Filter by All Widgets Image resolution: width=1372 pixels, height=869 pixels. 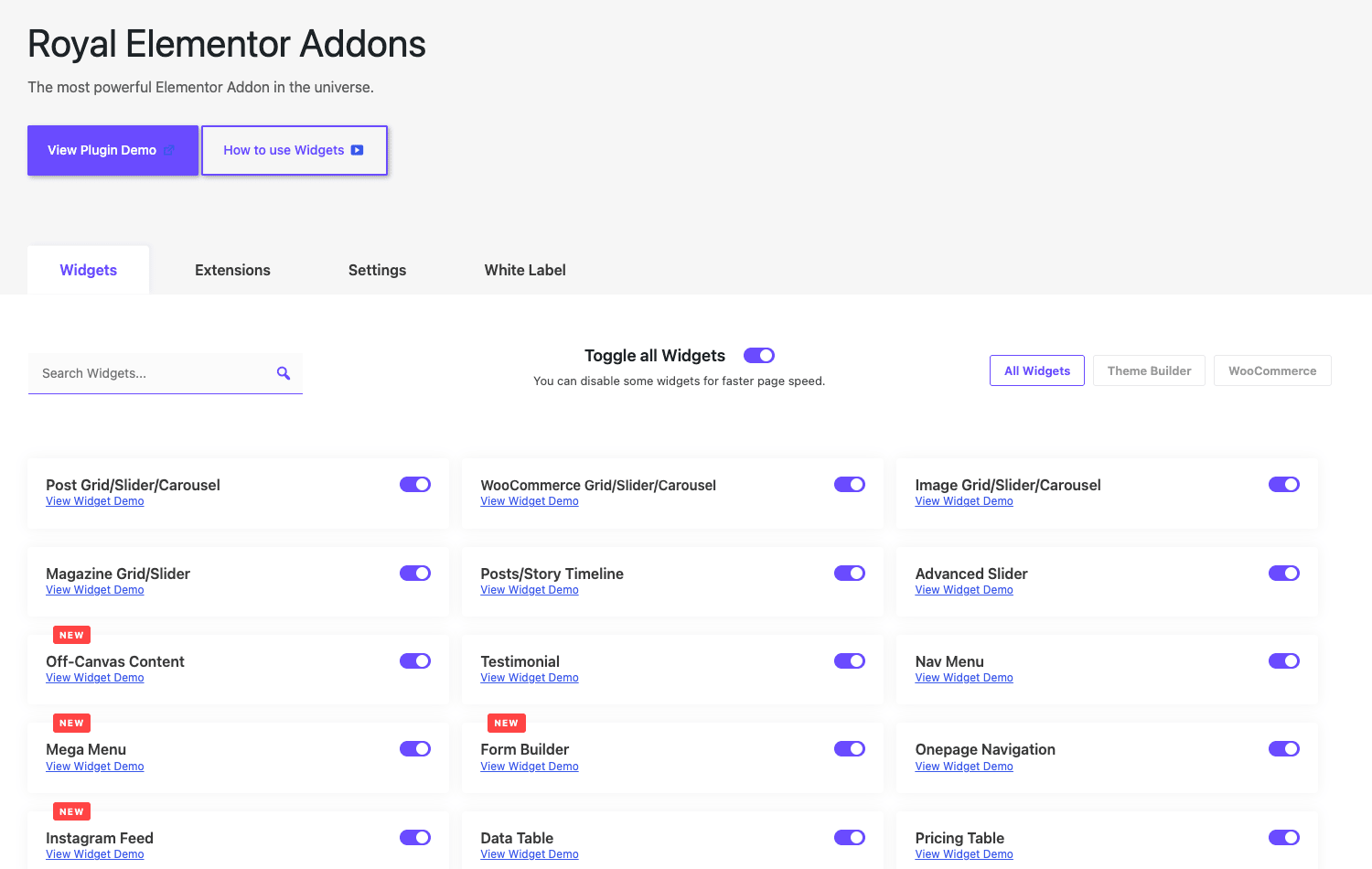click(x=1037, y=370)
